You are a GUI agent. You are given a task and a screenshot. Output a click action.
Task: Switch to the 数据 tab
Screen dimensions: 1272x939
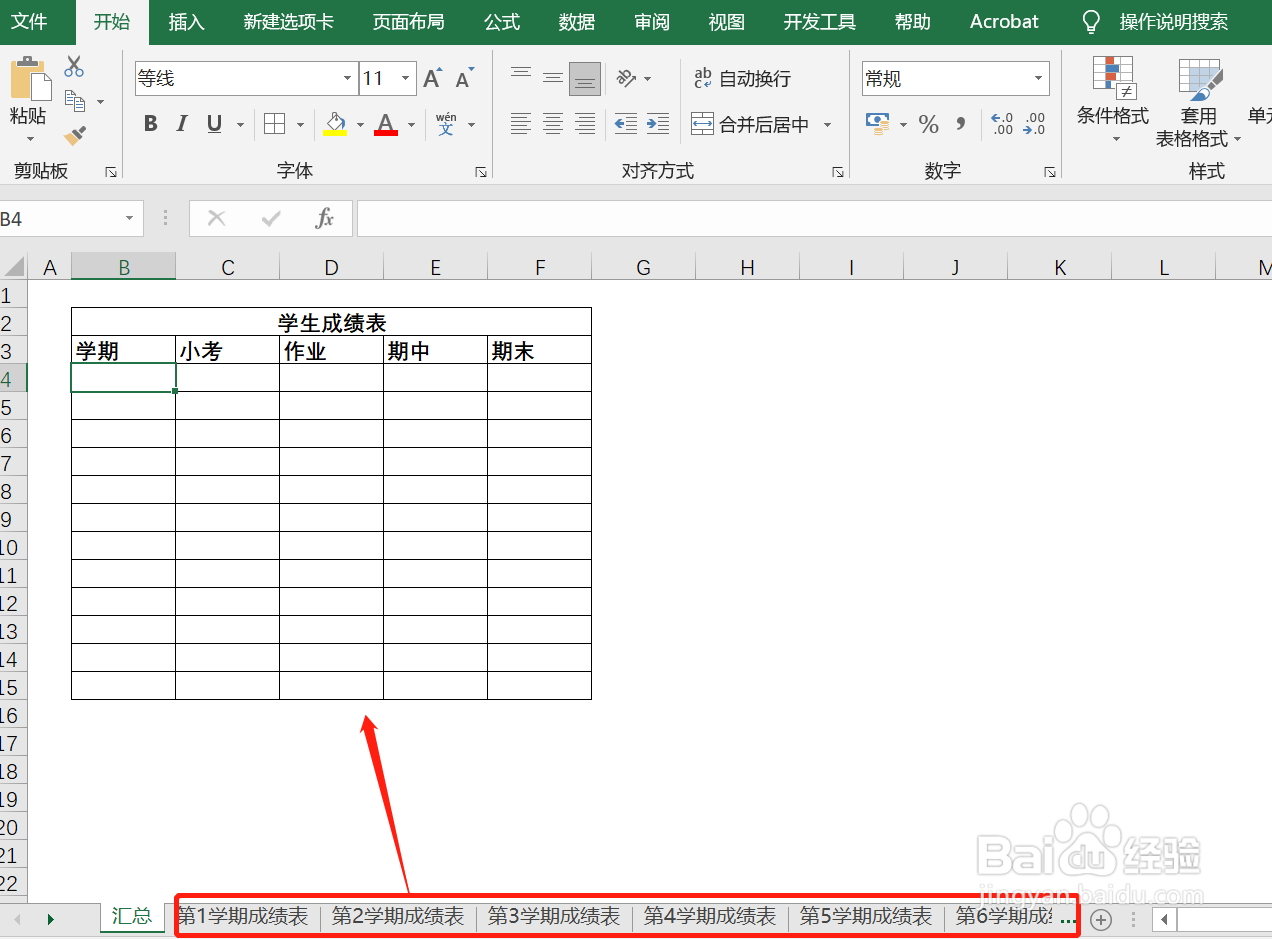tap(577, 22)
